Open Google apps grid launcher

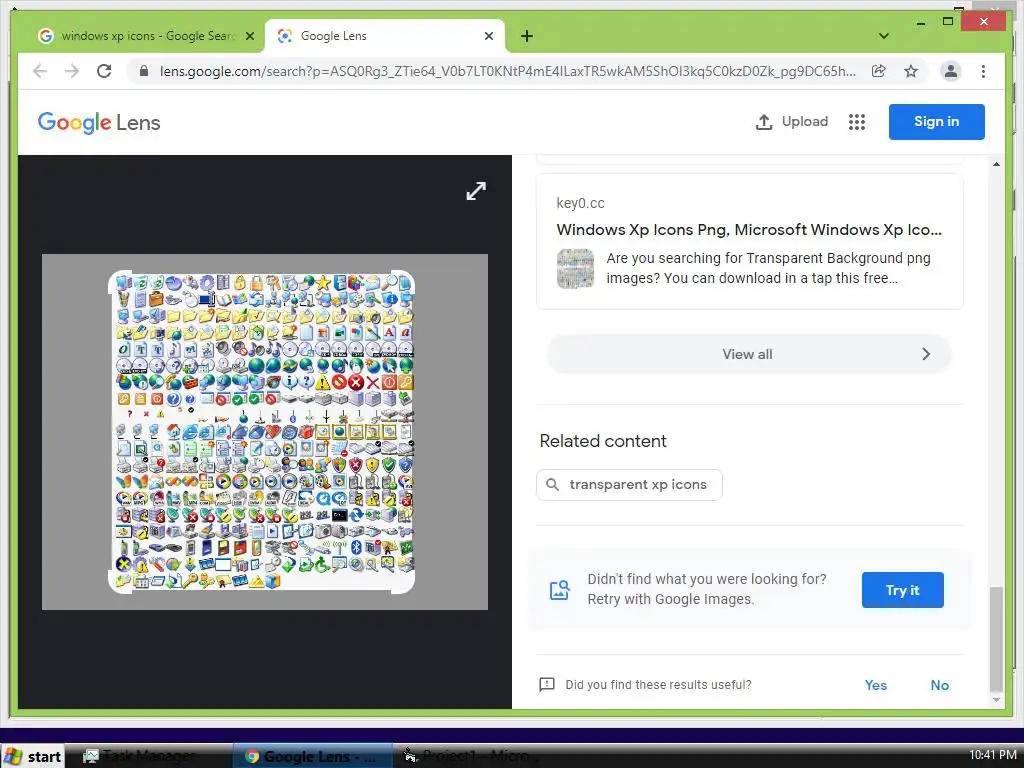[x=857, y=121]
